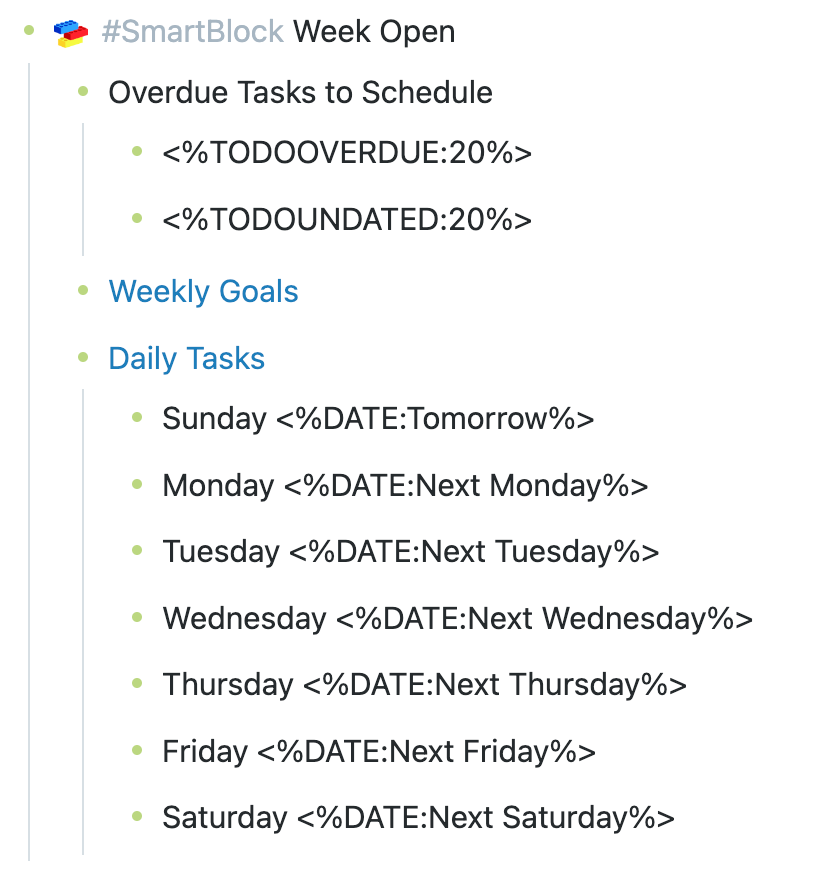Click the bullet beside TODOOVERDUE:20 block
The width and height of the screenshot is (834, 892).
137,152
